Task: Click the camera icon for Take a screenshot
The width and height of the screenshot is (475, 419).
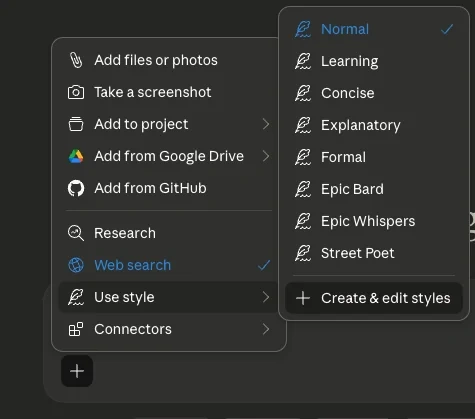Action: 76,92
